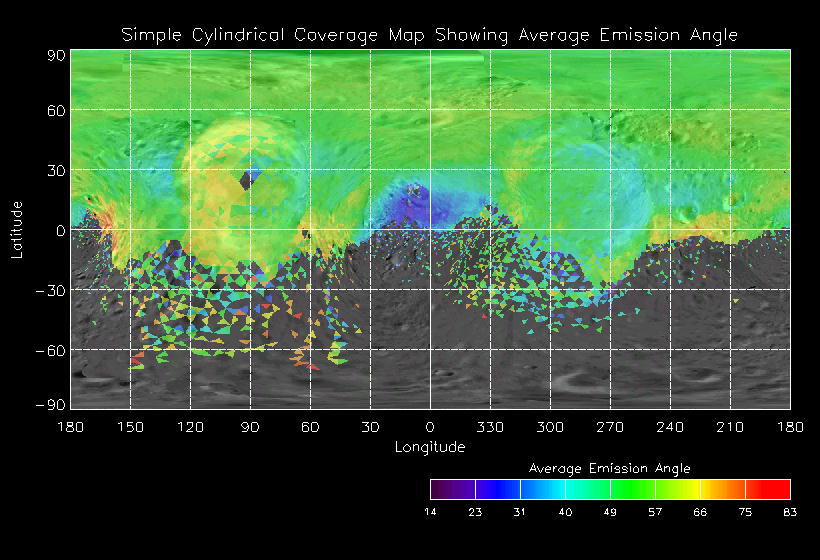Select the orange colorbar segment between 66 and 75

coord(722,489)
